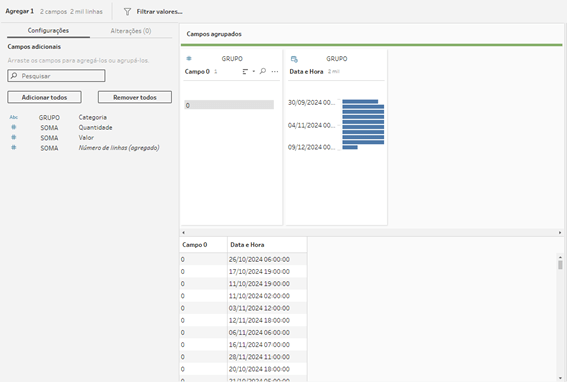Click date-time type icon on Data e Hora card
Image resolution: width=567 pixels, height=382 pixels.
(294, 59)
